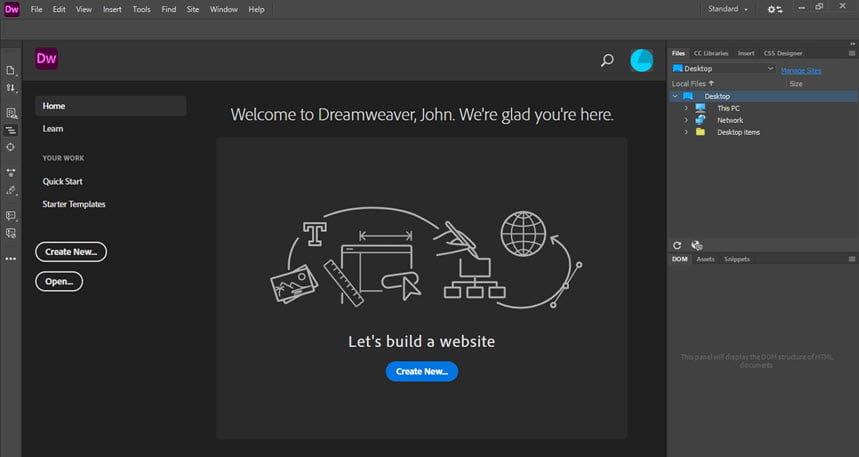The image size is (859, 457).
Task: Open the Desktop site dropdown
Action: (x=723, y=68)
